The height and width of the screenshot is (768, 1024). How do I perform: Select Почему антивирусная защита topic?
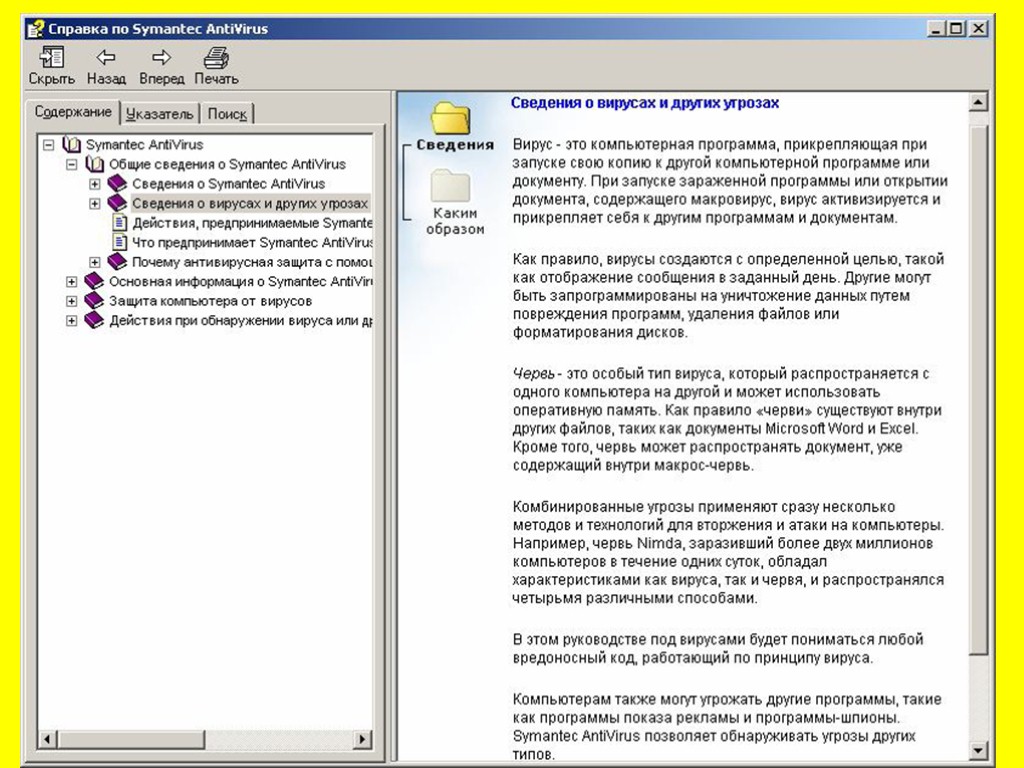[252, 262]
